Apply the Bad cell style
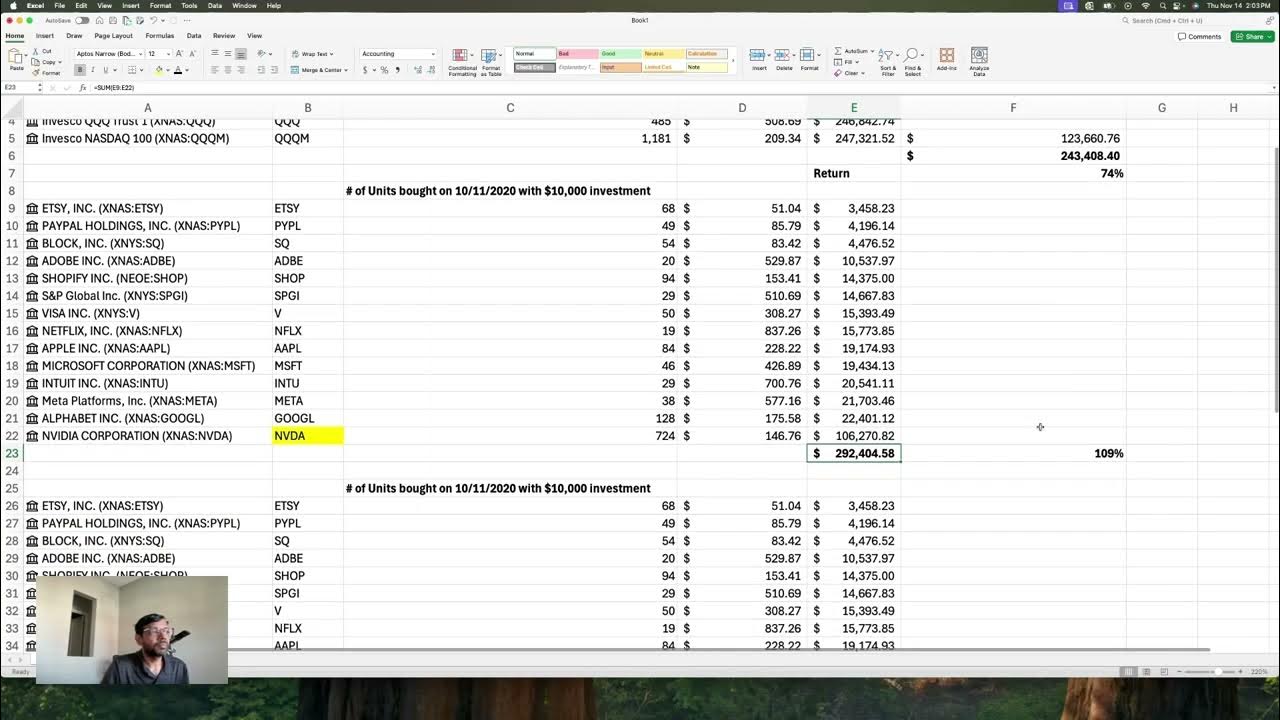 coord(577,54)
